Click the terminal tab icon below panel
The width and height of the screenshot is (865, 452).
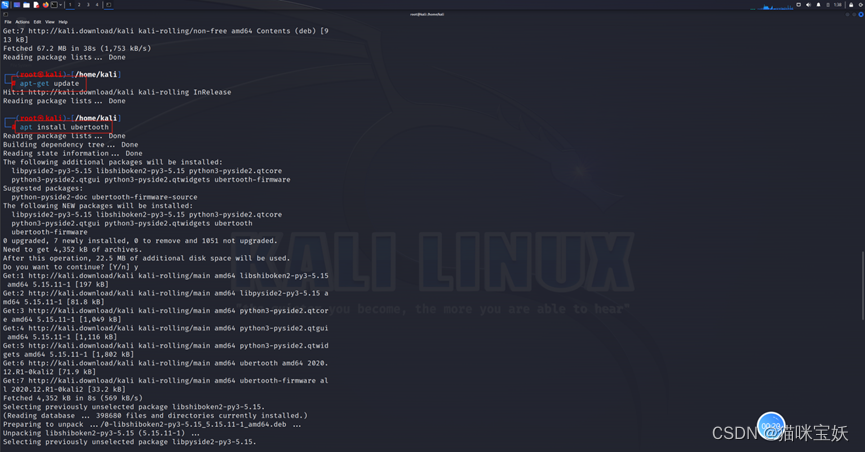6,14
